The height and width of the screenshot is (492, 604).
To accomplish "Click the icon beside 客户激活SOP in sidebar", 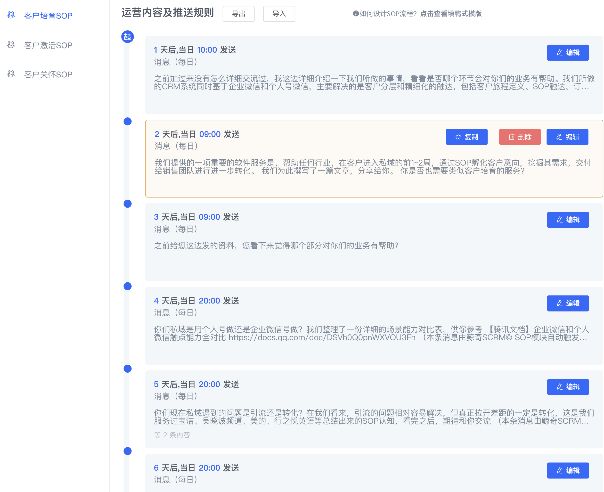I will point(11,45).
